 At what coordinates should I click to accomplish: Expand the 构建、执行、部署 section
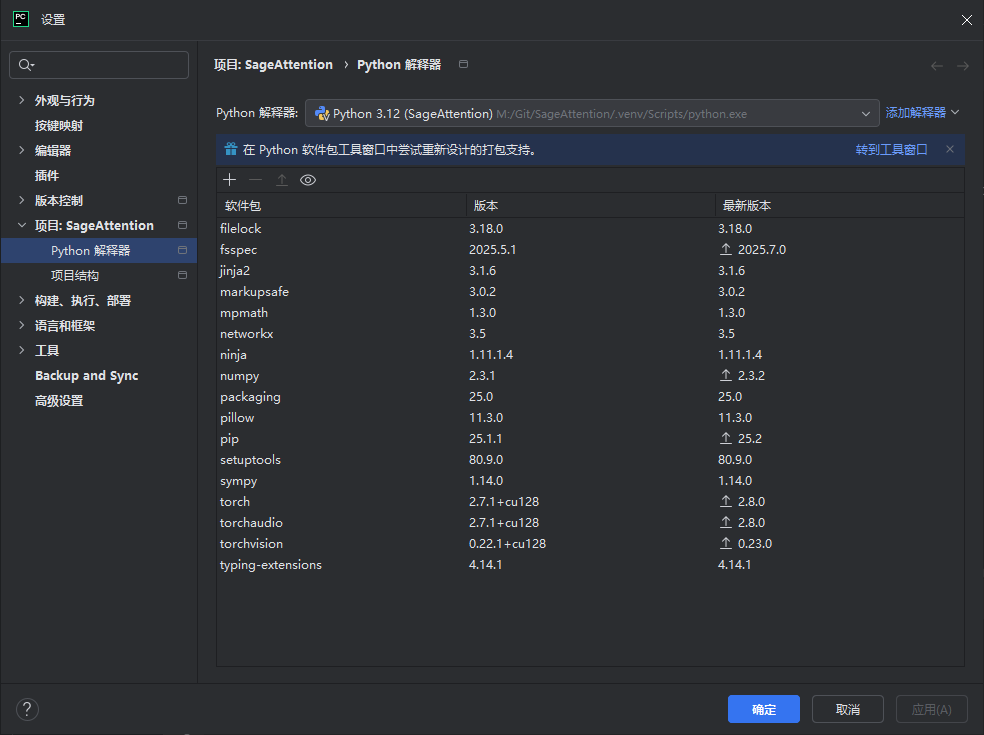point(22,300)
